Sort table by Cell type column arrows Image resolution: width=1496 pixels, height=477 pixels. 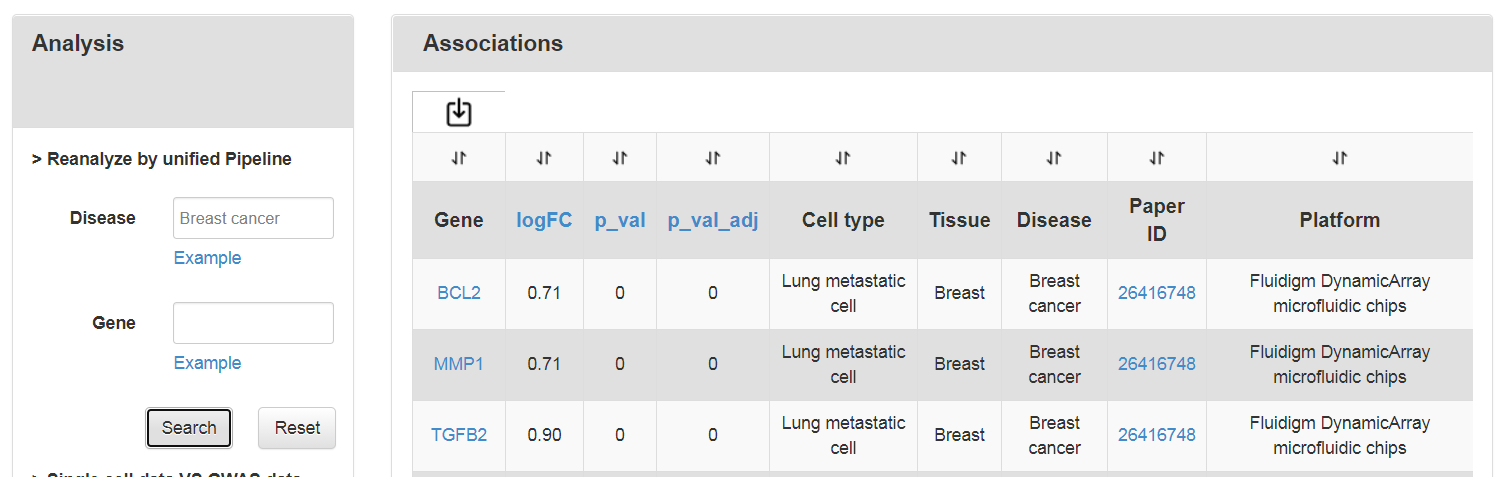point(843,158)
